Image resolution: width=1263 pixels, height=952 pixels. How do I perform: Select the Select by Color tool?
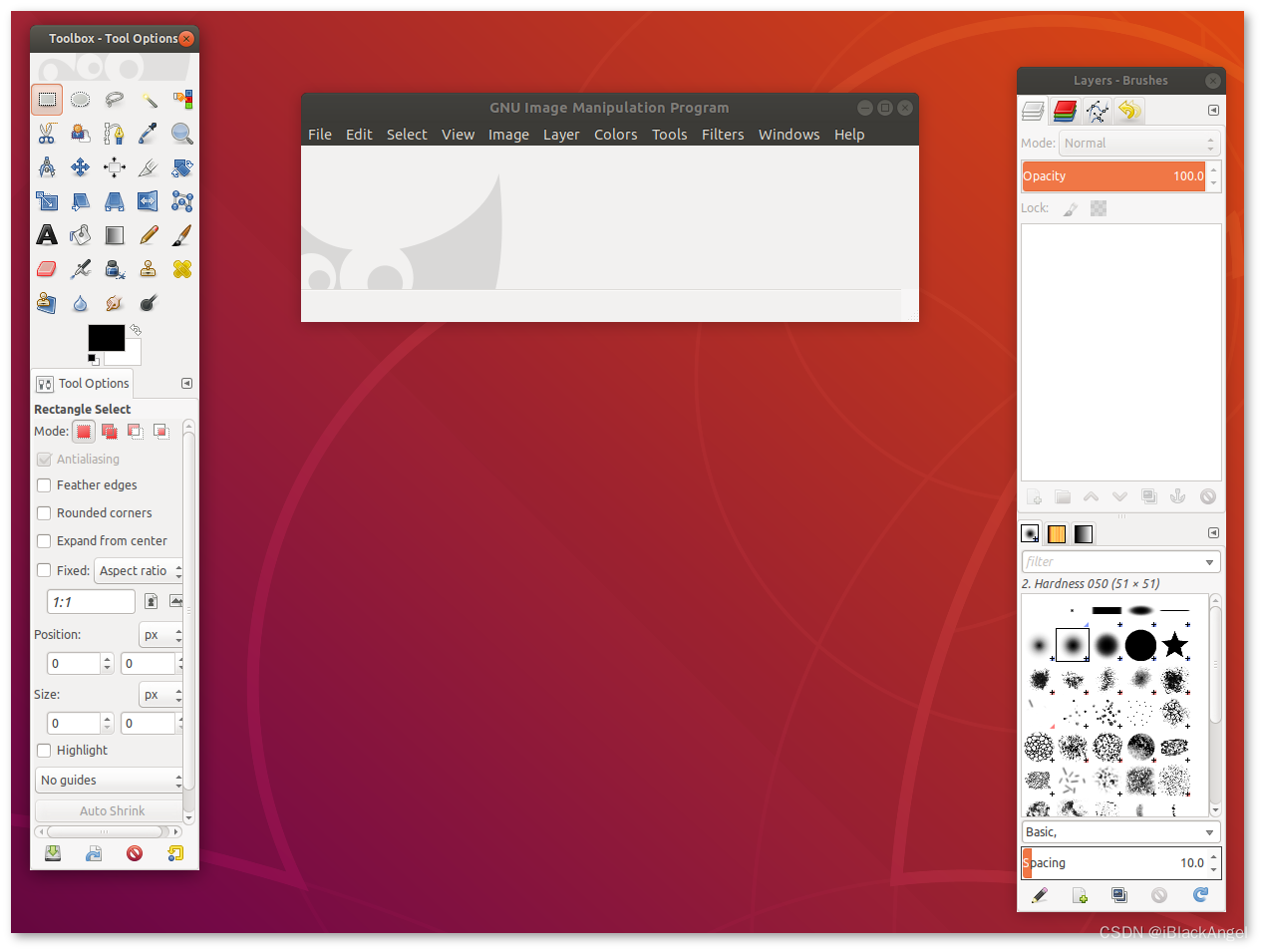[x=182, y=100]
